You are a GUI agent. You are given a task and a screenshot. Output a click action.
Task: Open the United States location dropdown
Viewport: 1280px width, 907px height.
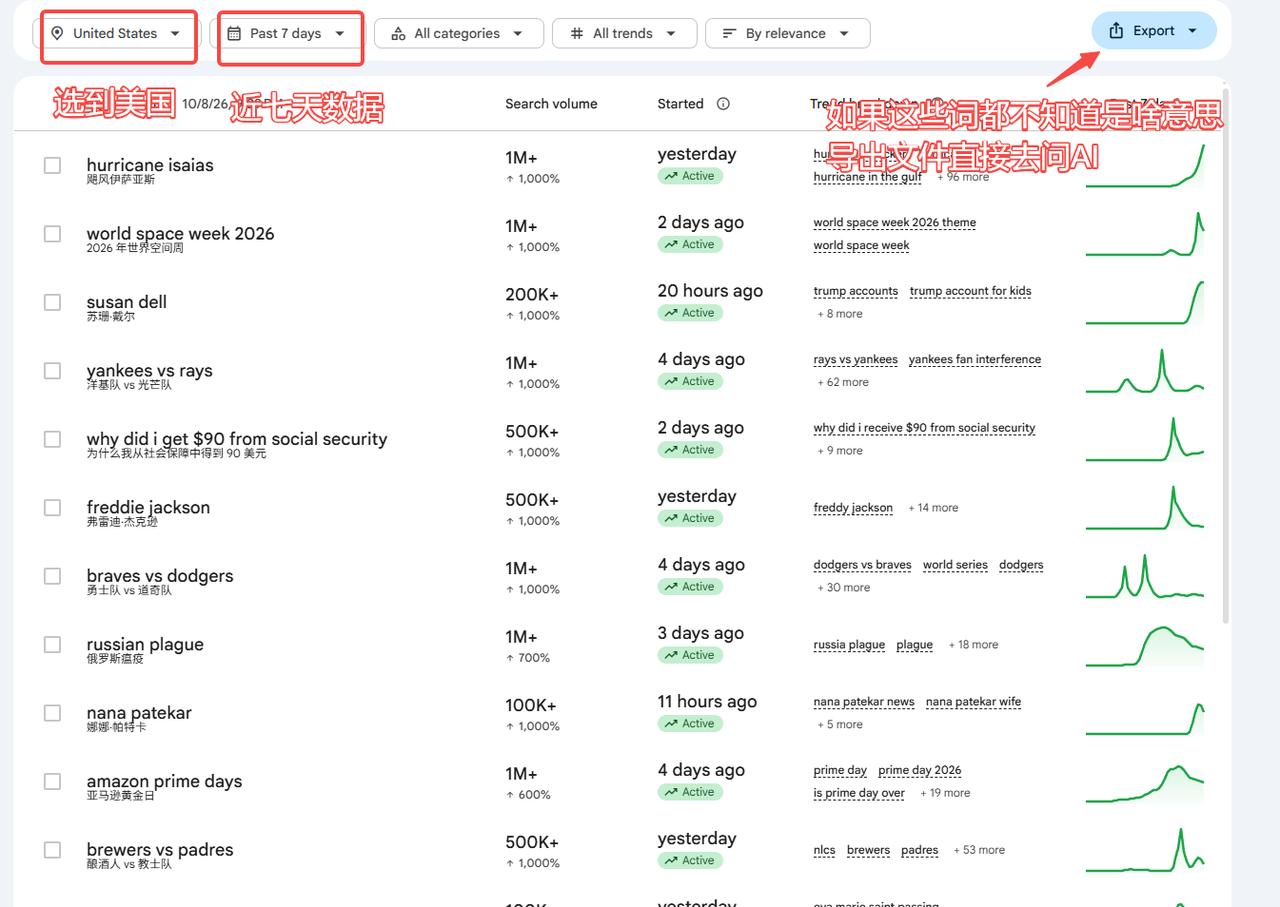pos(117,33)
